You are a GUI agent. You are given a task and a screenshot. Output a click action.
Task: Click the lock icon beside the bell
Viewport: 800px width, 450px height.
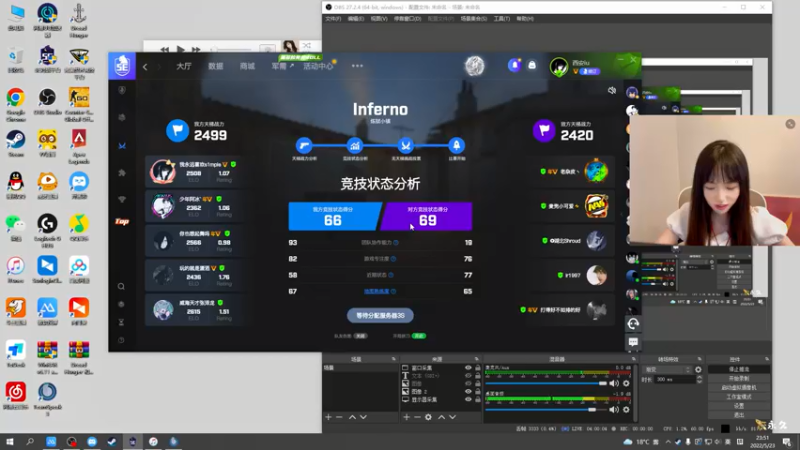pos(532,65)
